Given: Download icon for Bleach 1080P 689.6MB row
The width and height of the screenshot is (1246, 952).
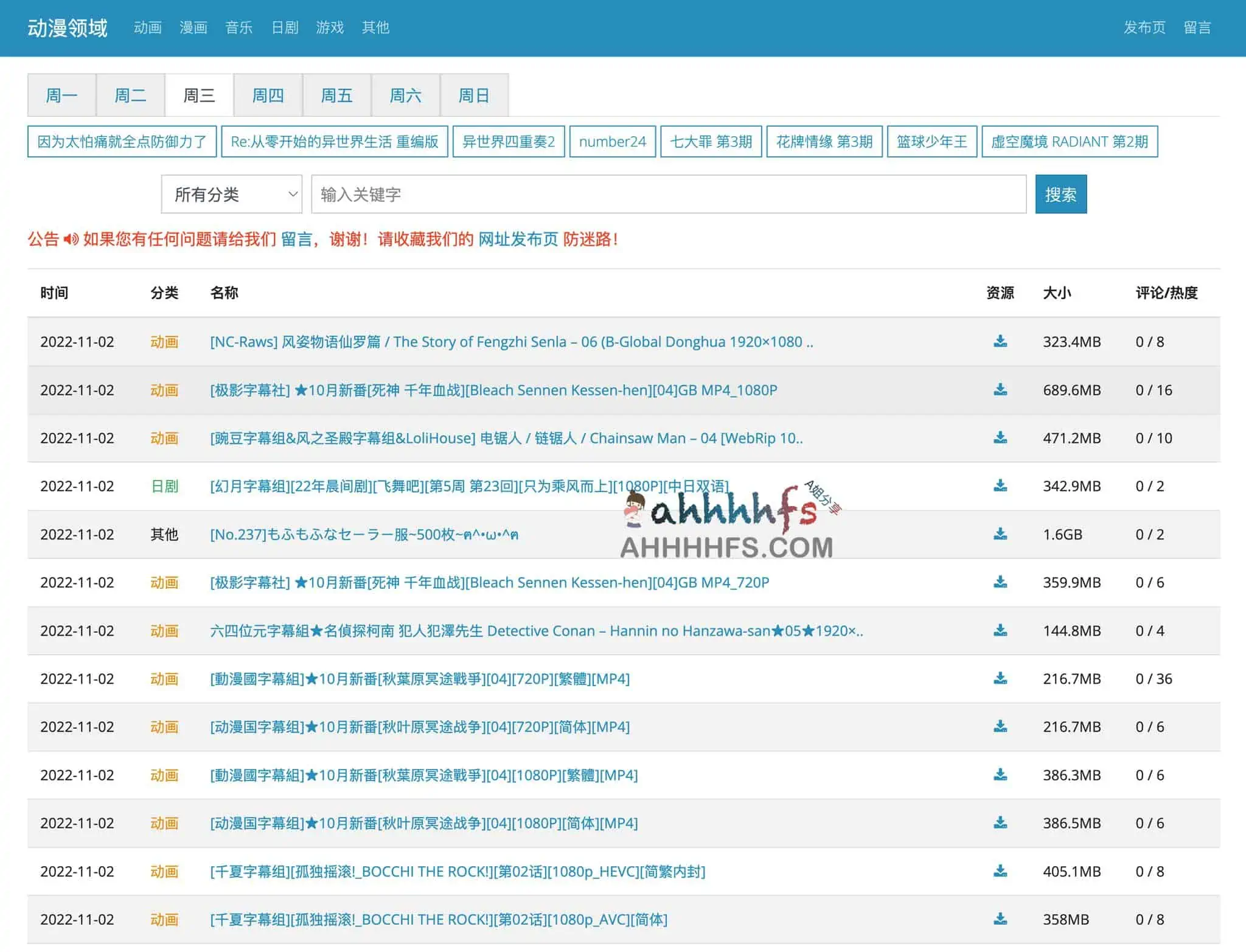Looking at the screenshot, I should [1000, 390].
